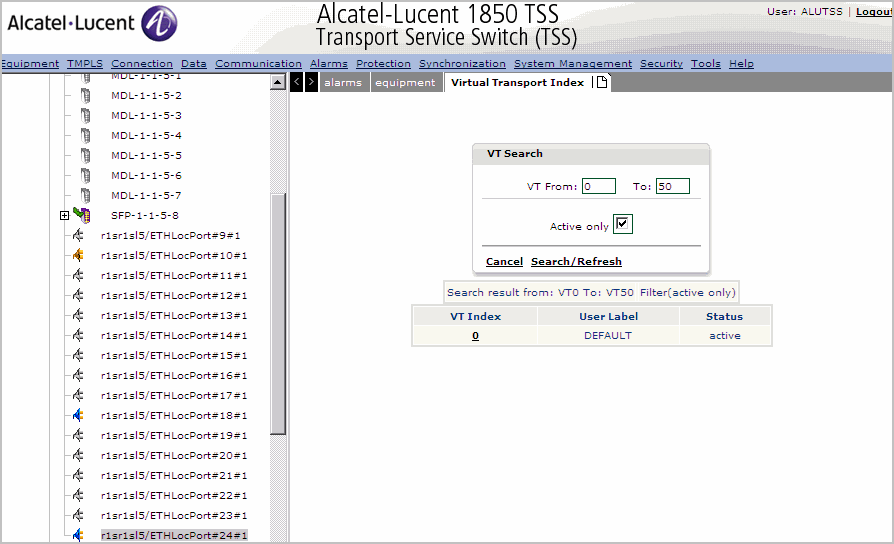Switch to the alarms tab
The width and height of the screenshot is (894, 544).
(343, 82)
